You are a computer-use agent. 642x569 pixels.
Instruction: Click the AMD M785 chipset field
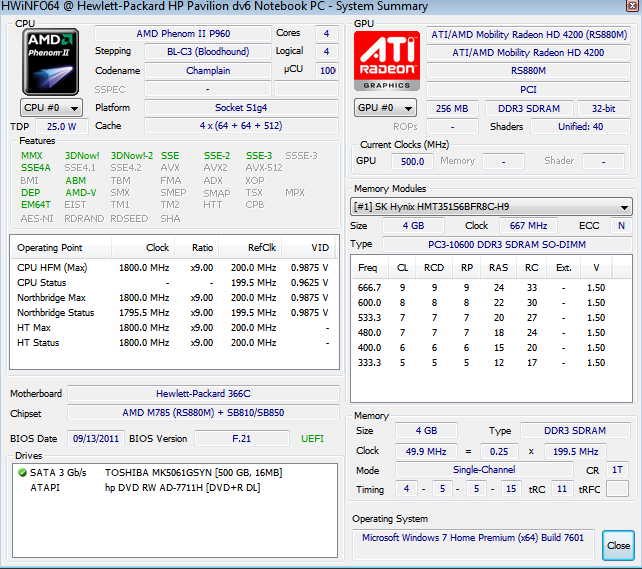203,413
